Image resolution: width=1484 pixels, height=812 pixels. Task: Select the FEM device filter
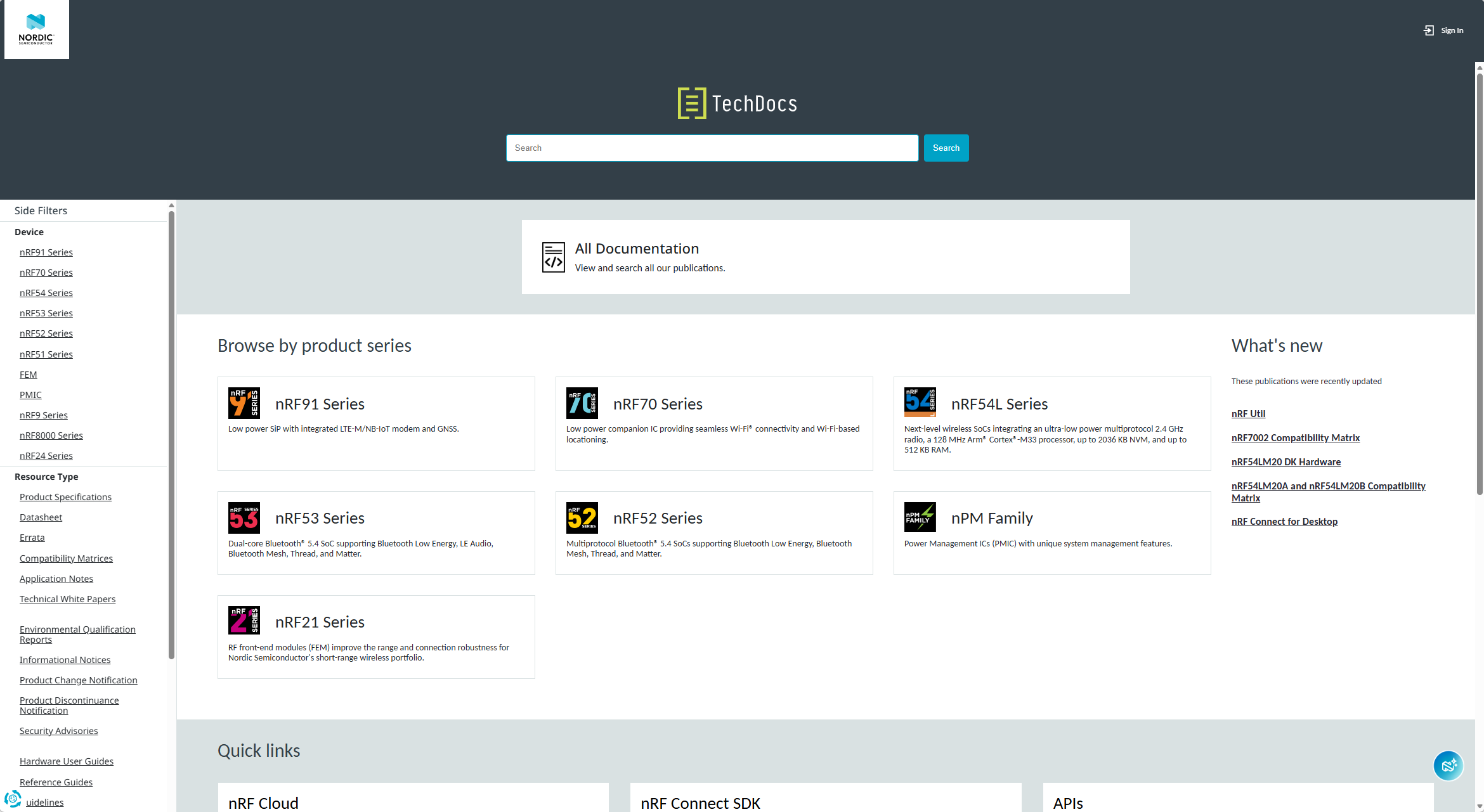coord(29,375)
